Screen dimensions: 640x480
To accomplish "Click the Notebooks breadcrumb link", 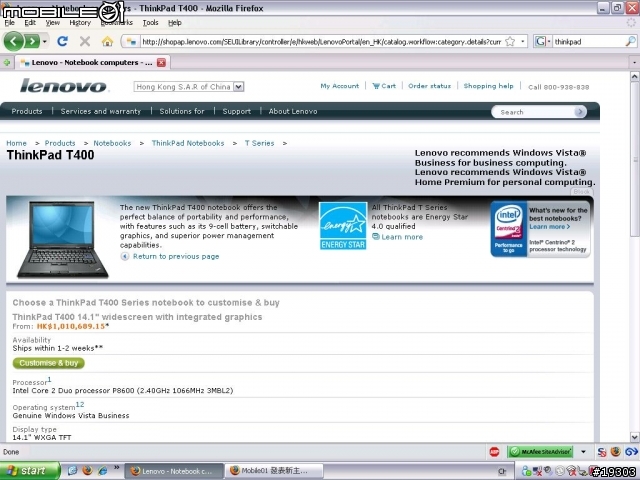I will pyautogui.click(x=112, y=143).
